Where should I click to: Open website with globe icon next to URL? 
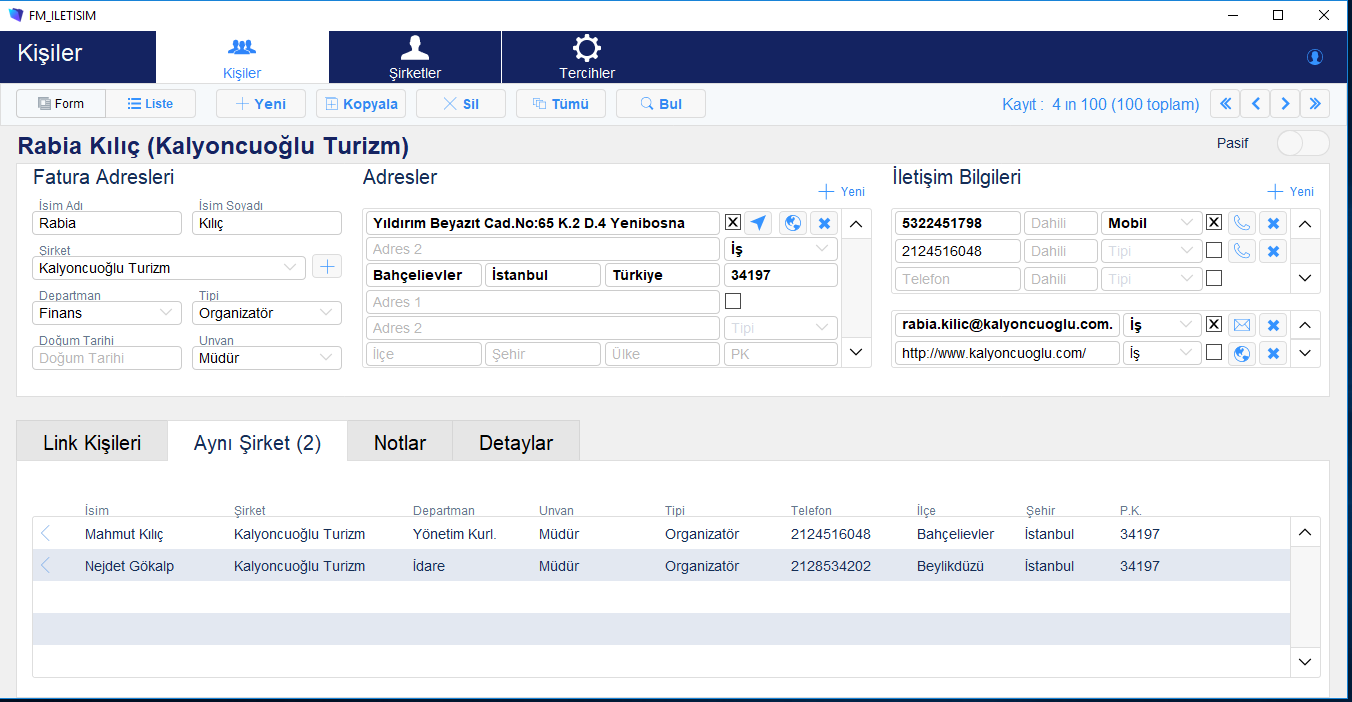click(x=1242, y=353)
